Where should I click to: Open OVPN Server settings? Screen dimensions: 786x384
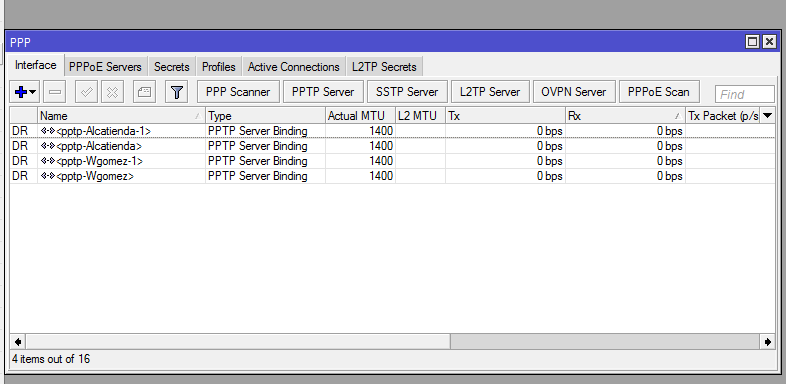[574, 92]
